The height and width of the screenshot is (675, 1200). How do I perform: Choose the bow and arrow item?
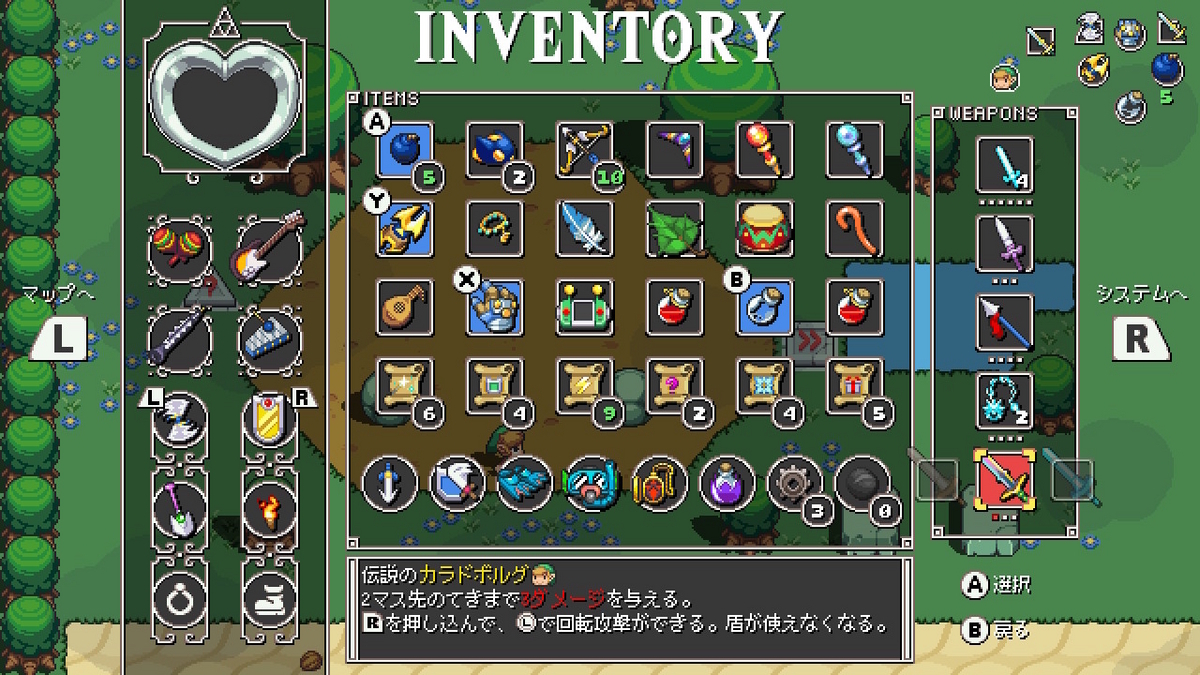[x=585, y=151]
